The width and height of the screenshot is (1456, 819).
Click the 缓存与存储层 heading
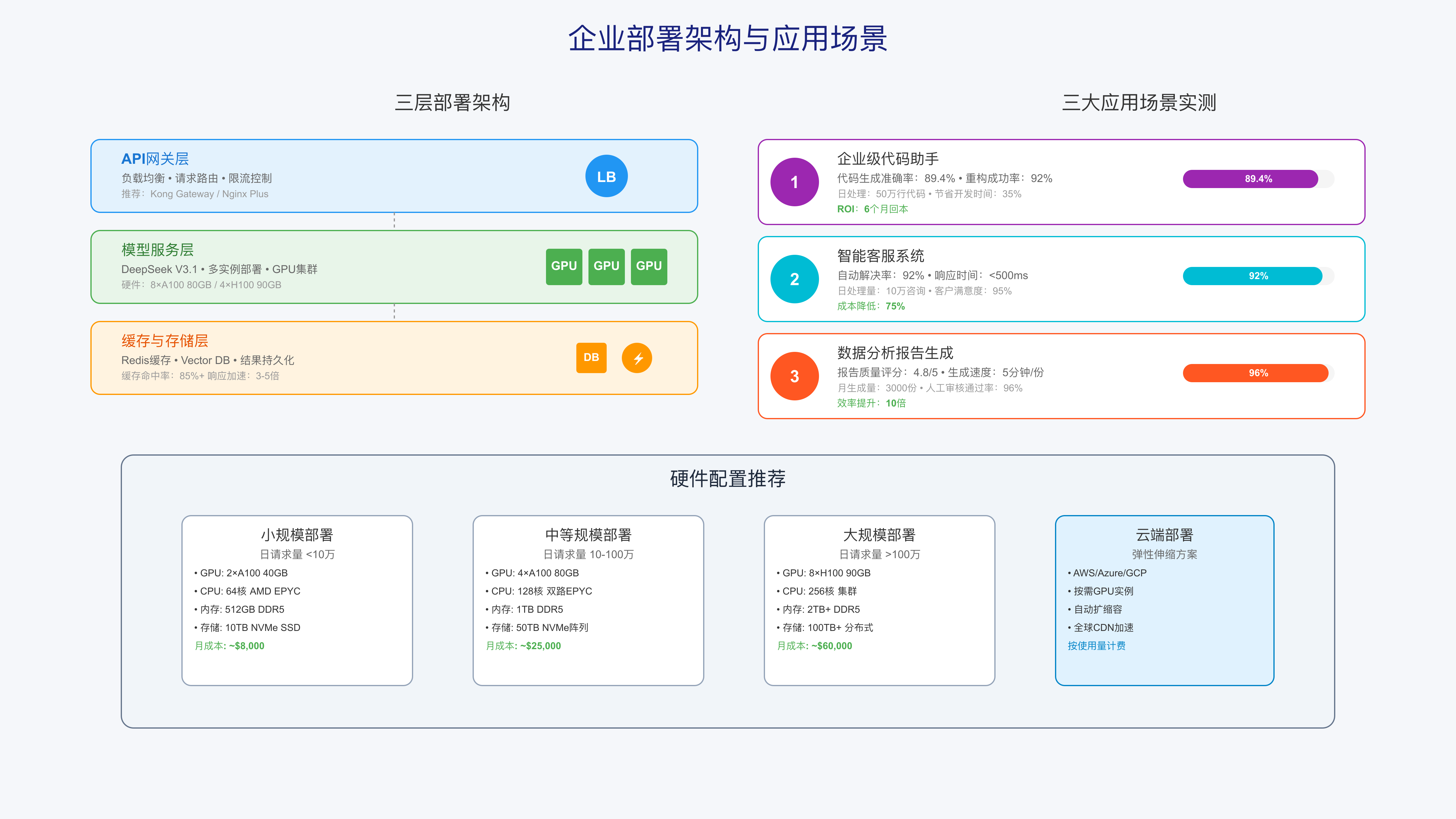[x=165, y=341]
